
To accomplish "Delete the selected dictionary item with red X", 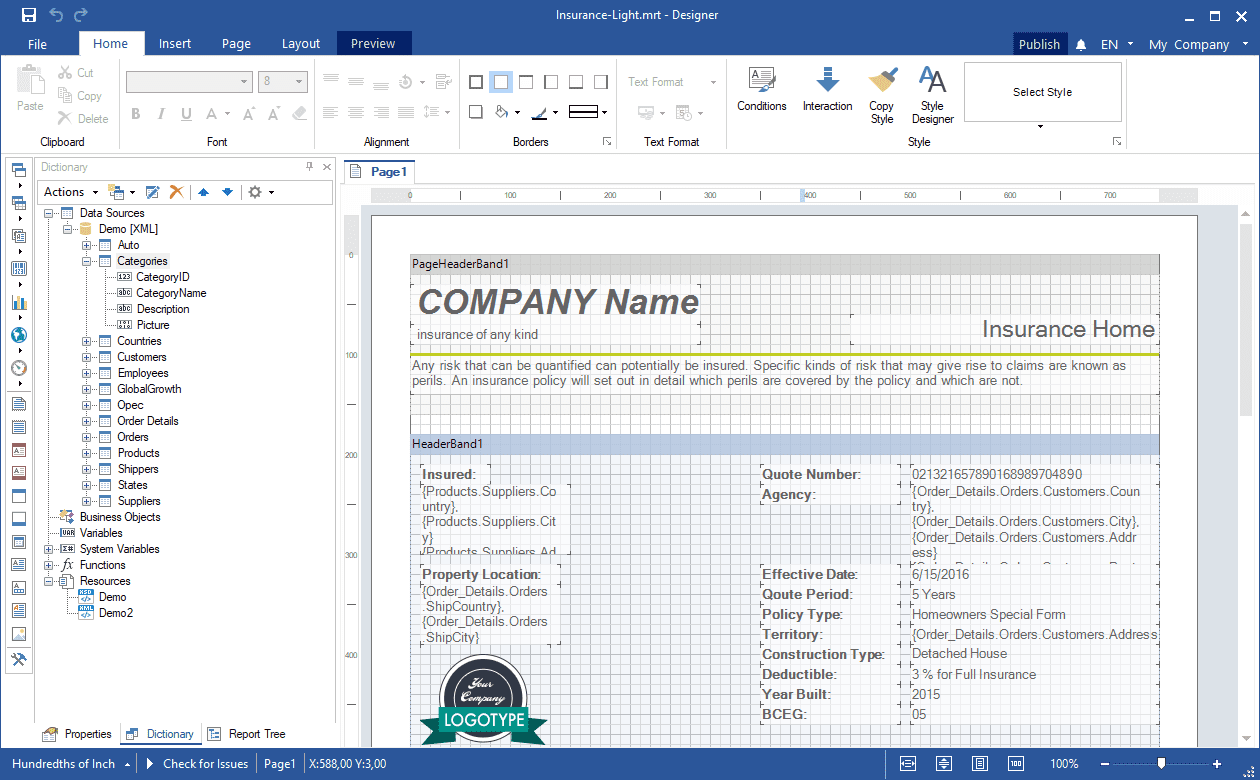I will click(x=176, y=192).
